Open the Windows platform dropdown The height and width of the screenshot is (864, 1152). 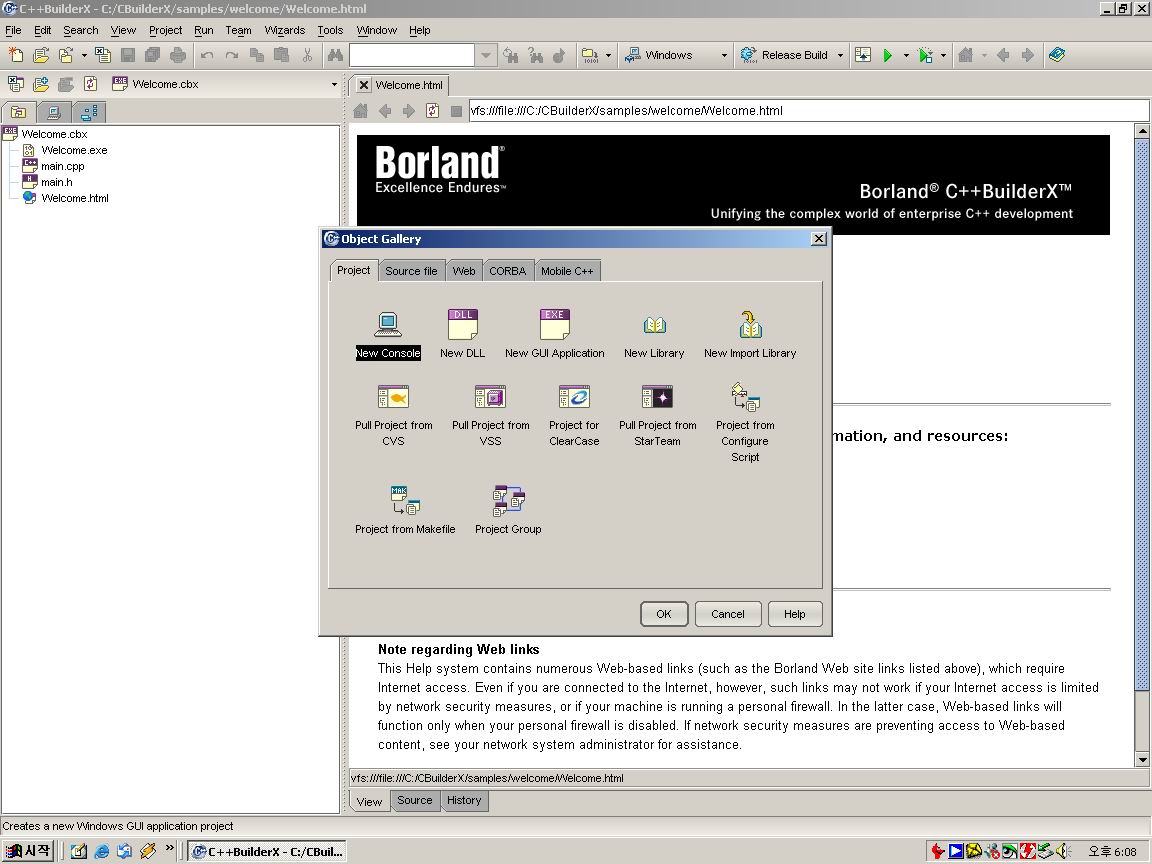coord(724,56)
